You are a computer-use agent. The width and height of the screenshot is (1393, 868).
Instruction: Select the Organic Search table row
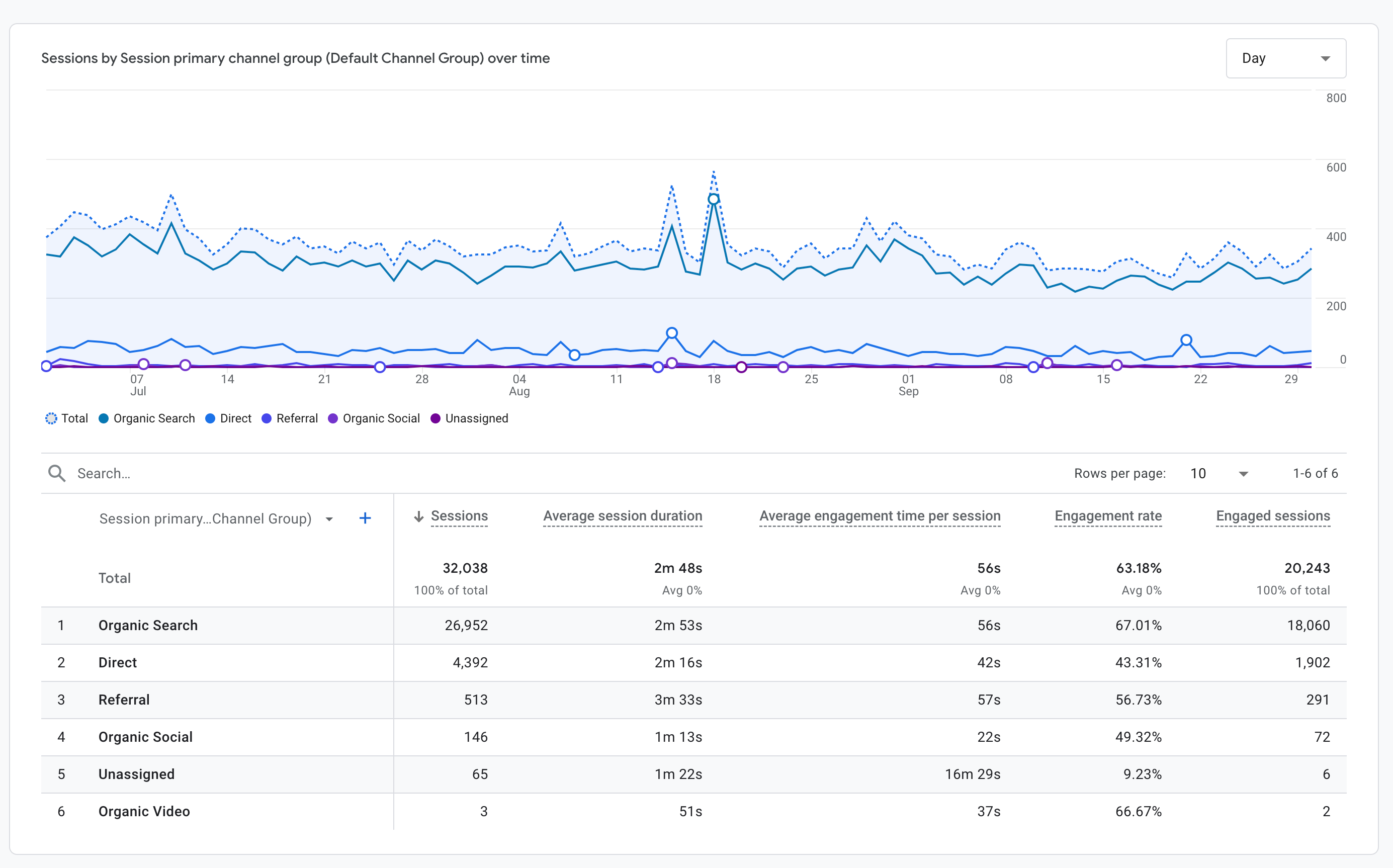point(148,625)
